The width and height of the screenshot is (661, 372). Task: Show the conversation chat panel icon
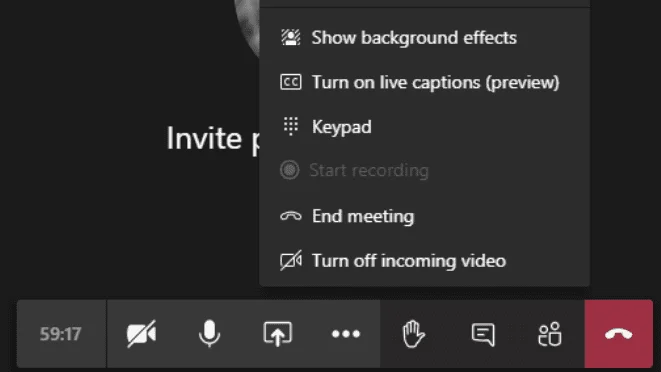pyautogui.click(x=483, y=334)
